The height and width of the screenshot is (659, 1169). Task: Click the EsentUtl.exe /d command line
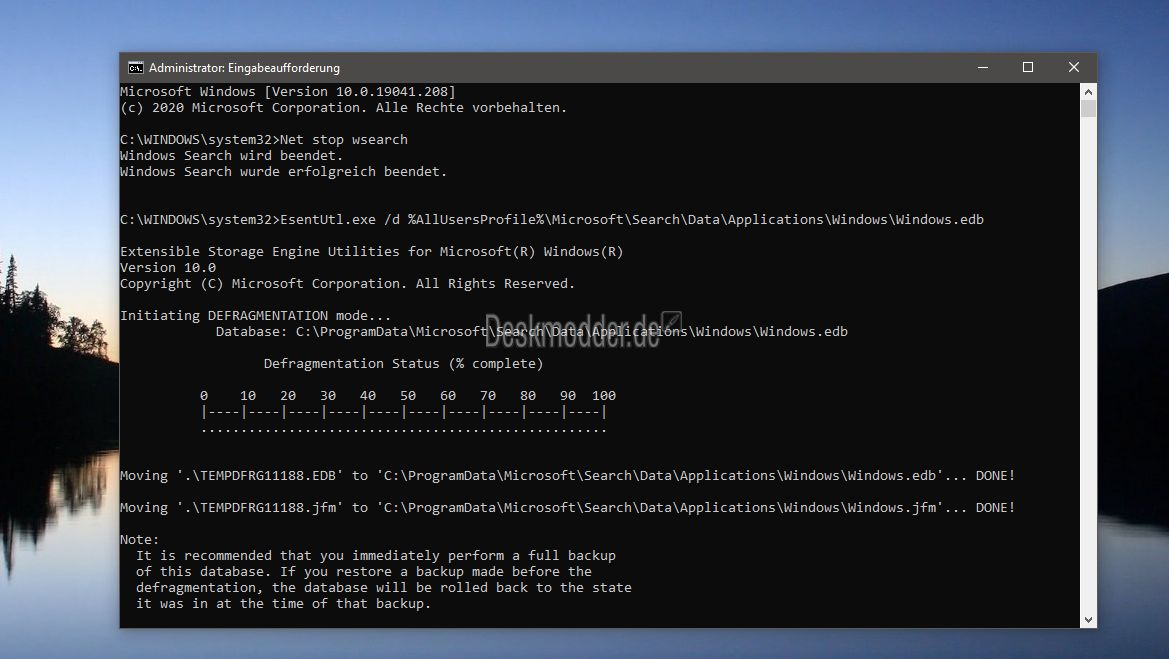(552, 219)
